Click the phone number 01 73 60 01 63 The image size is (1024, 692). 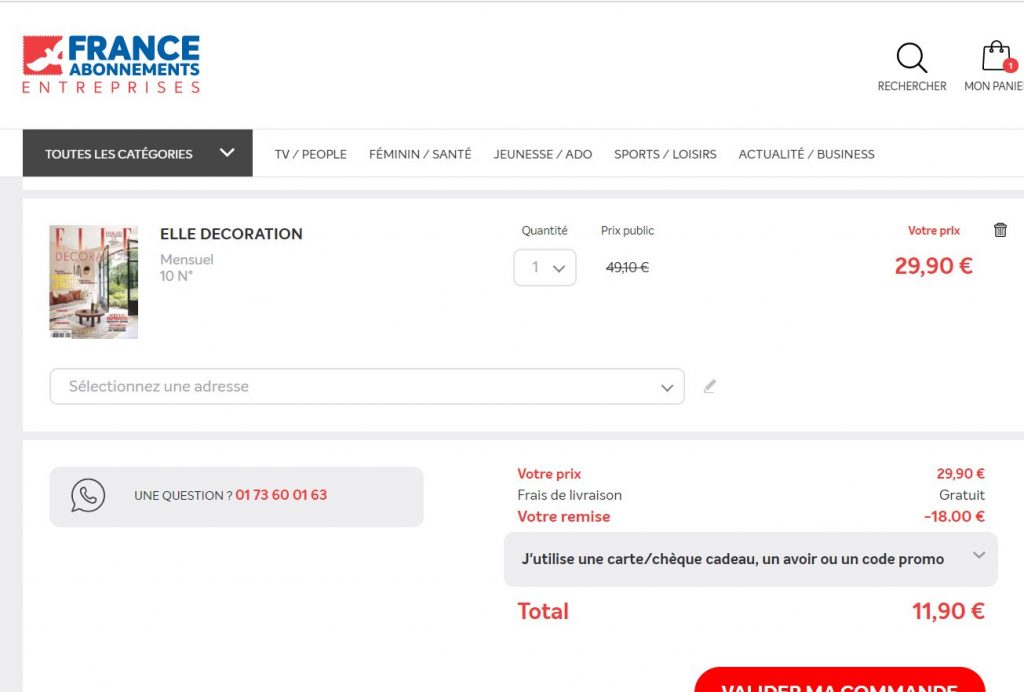pyautogui.click(x=281, y=495)
